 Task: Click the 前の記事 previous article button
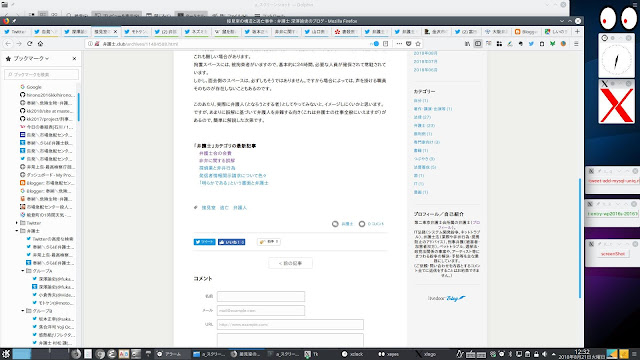(291, 263)
